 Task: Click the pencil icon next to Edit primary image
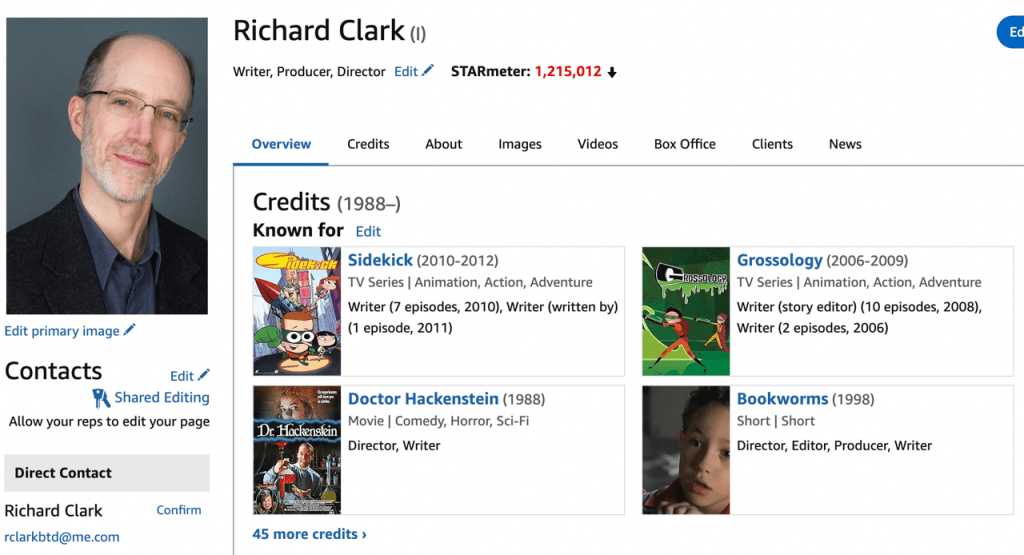point(130,331)
